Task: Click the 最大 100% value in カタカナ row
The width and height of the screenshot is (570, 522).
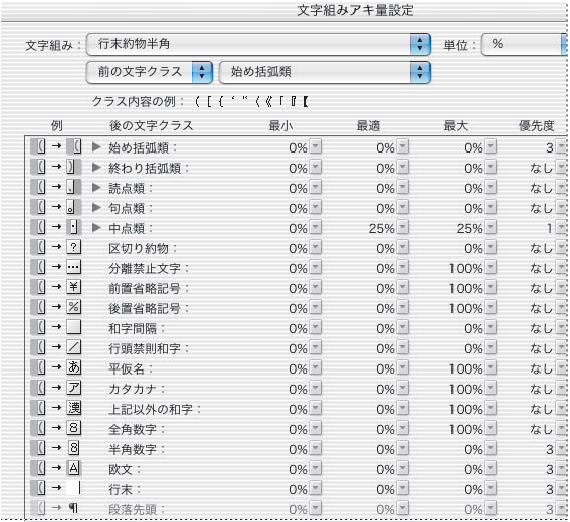Action: tap(466, 389)
